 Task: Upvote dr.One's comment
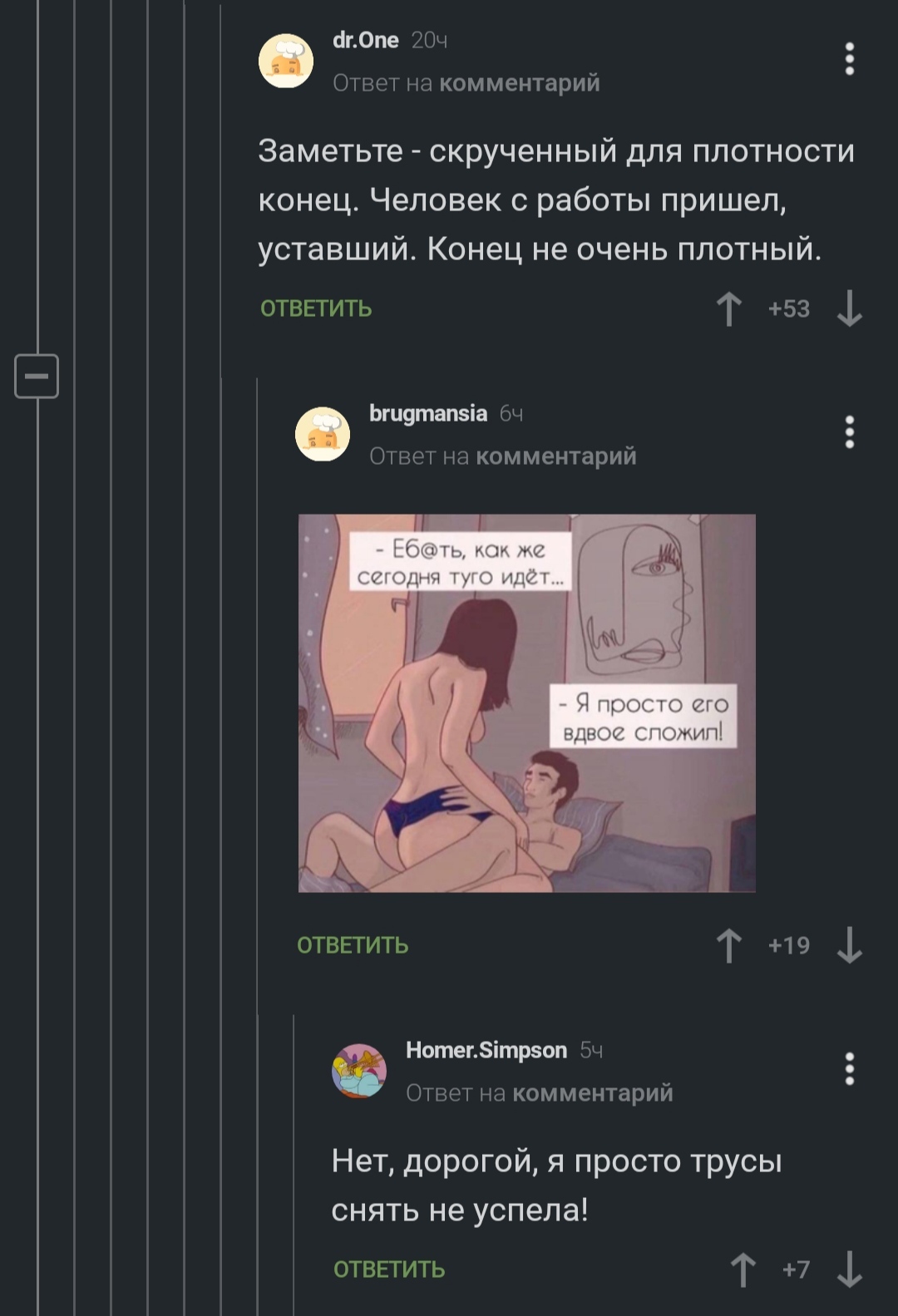[729, 308]
